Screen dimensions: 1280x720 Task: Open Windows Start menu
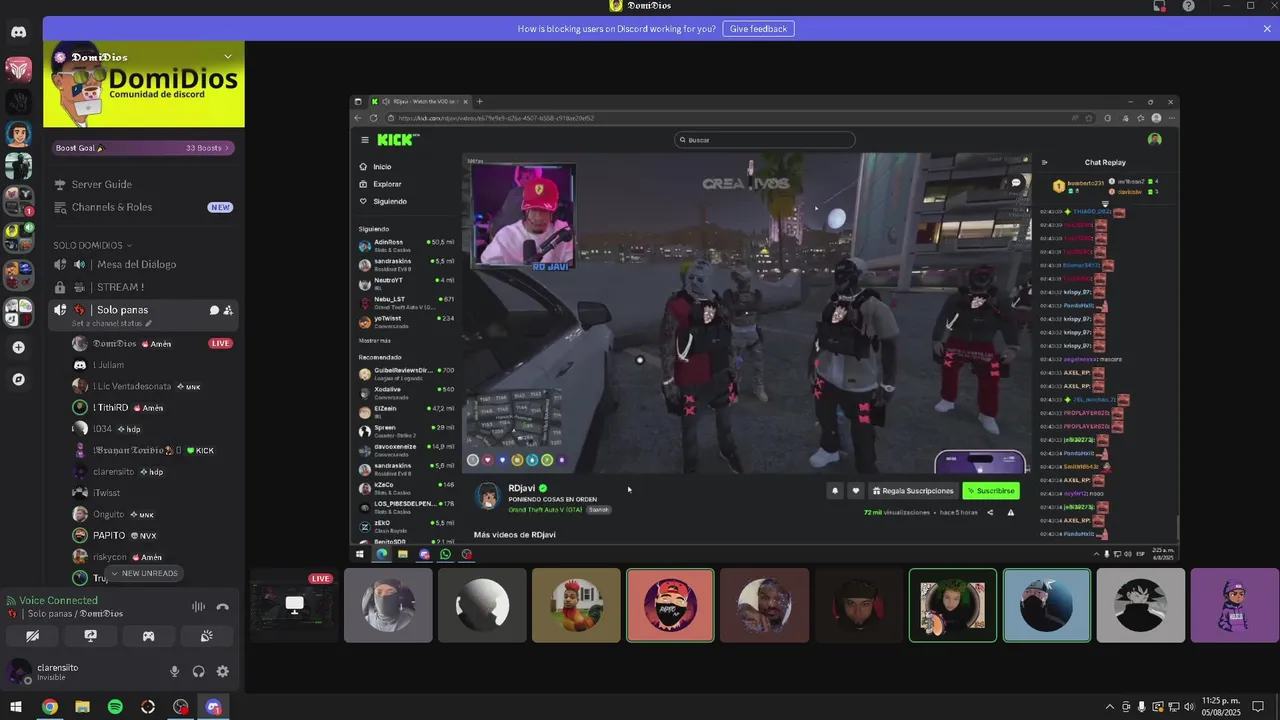(16, 707)
